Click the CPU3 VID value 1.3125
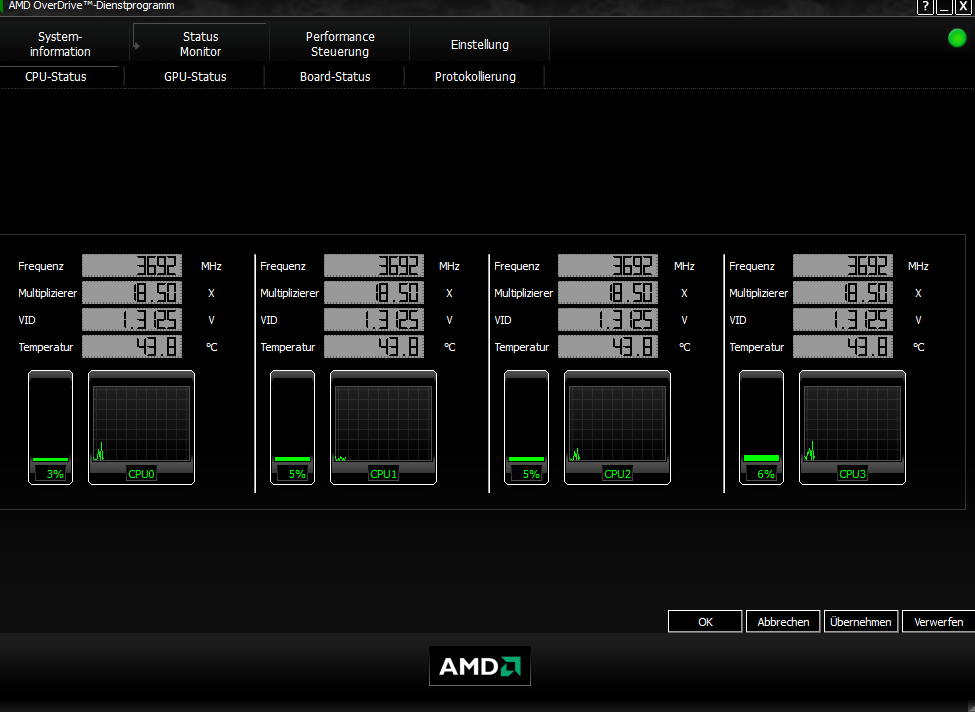 pyautogui.click(x=843, y=320)
